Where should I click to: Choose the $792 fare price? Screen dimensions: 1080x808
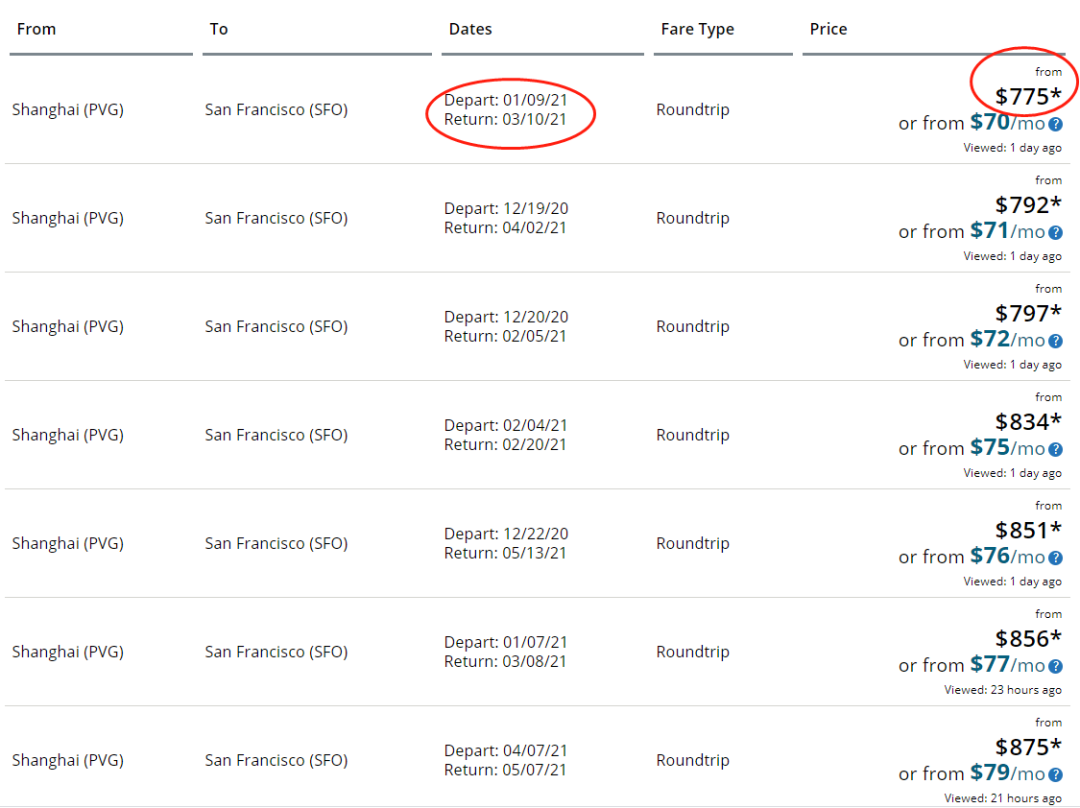(1027, 205)
